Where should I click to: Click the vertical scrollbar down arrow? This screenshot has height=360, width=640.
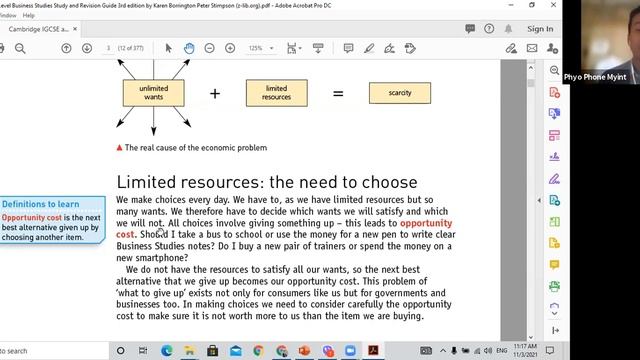[531, 337]
